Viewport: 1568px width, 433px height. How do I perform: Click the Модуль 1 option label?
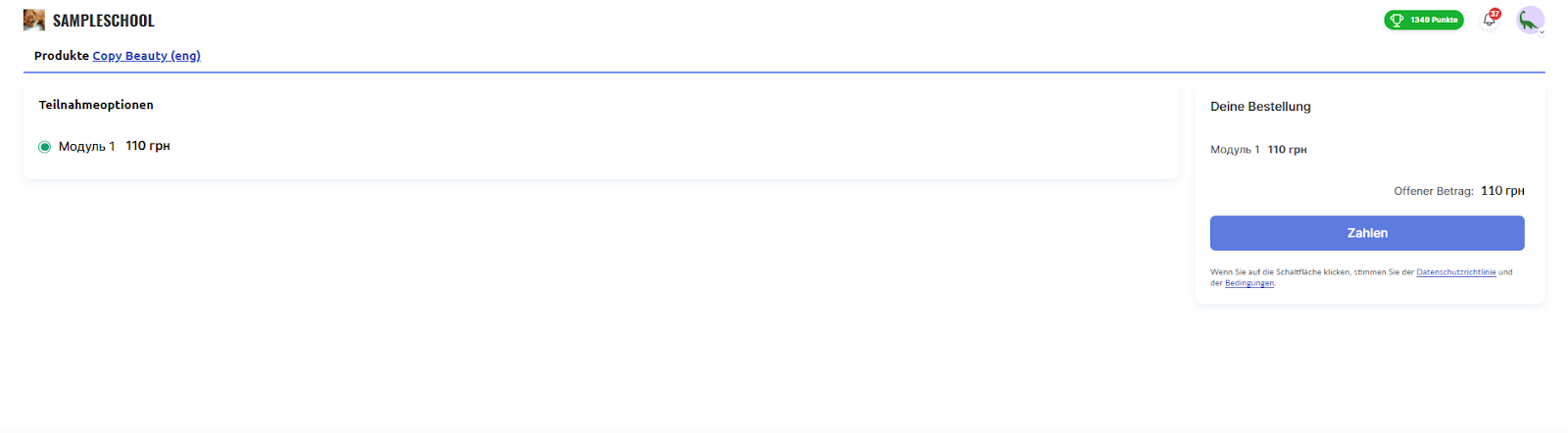click(86, 146)
